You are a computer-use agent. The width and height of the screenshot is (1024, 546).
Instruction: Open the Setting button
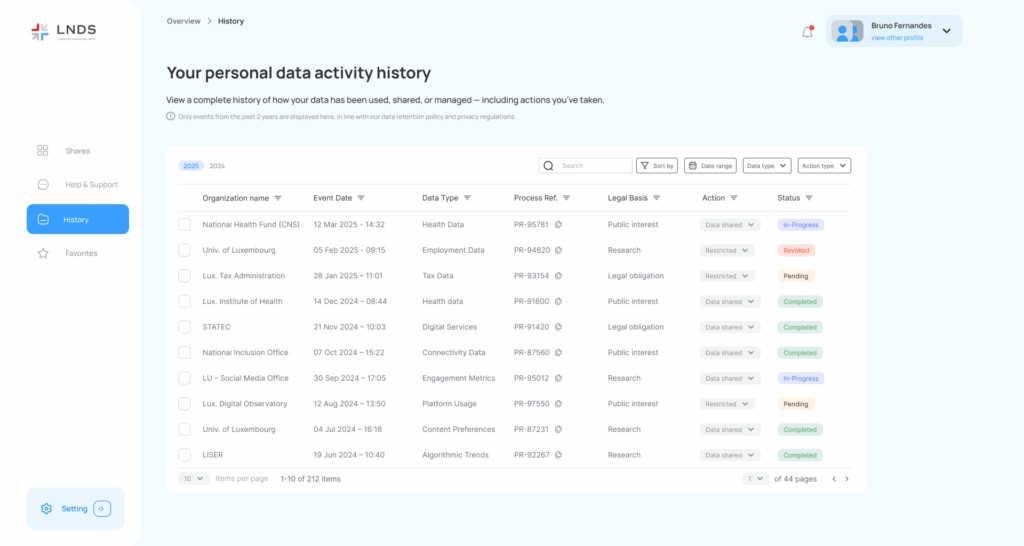76,509
